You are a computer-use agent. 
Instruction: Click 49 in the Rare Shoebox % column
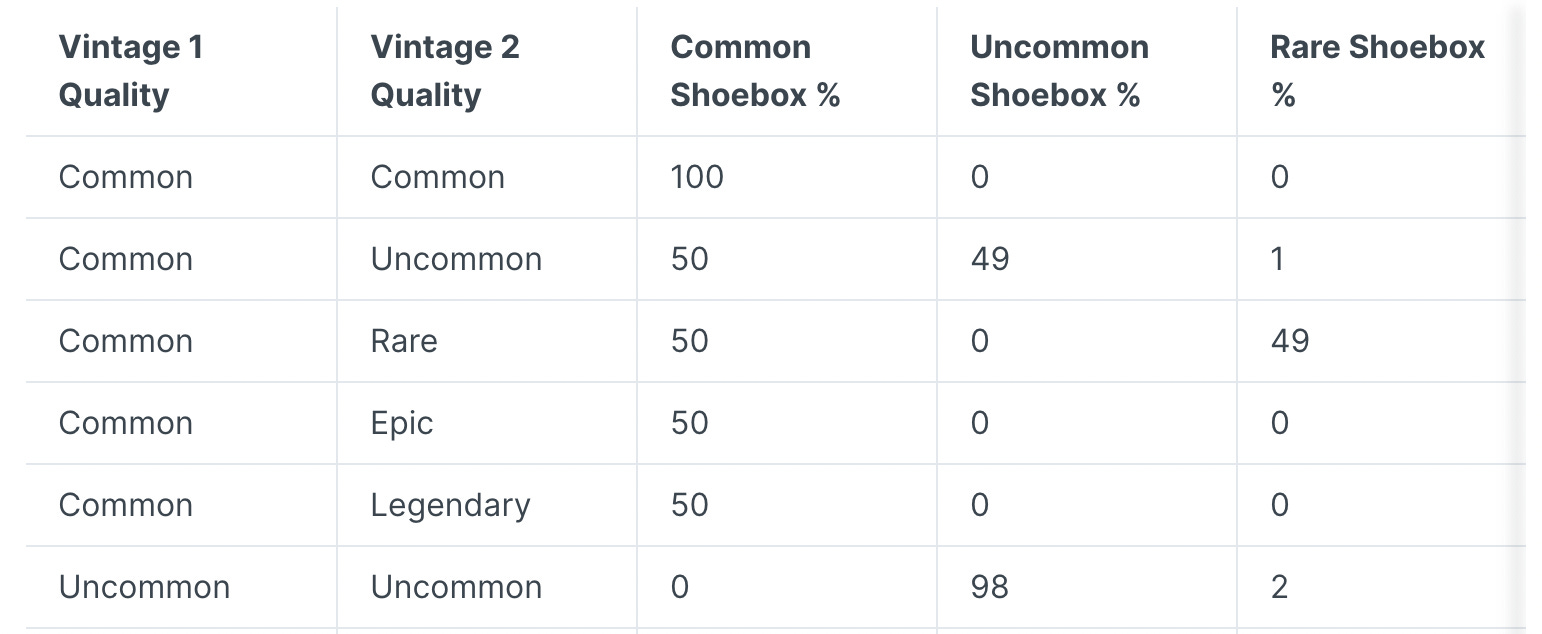[1289, 341]
